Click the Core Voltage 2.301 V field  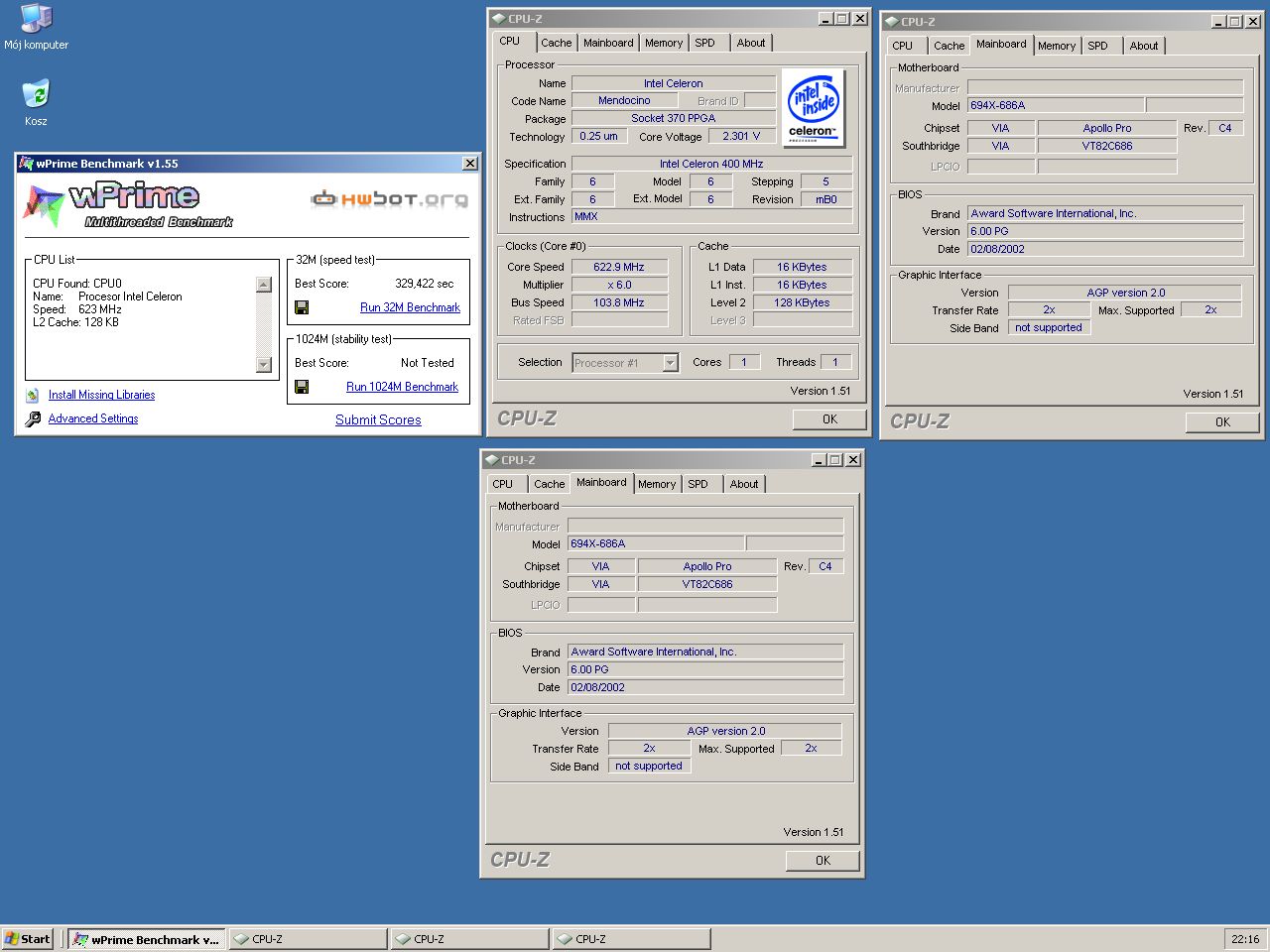pyautogui.click(x=741, y=137)
